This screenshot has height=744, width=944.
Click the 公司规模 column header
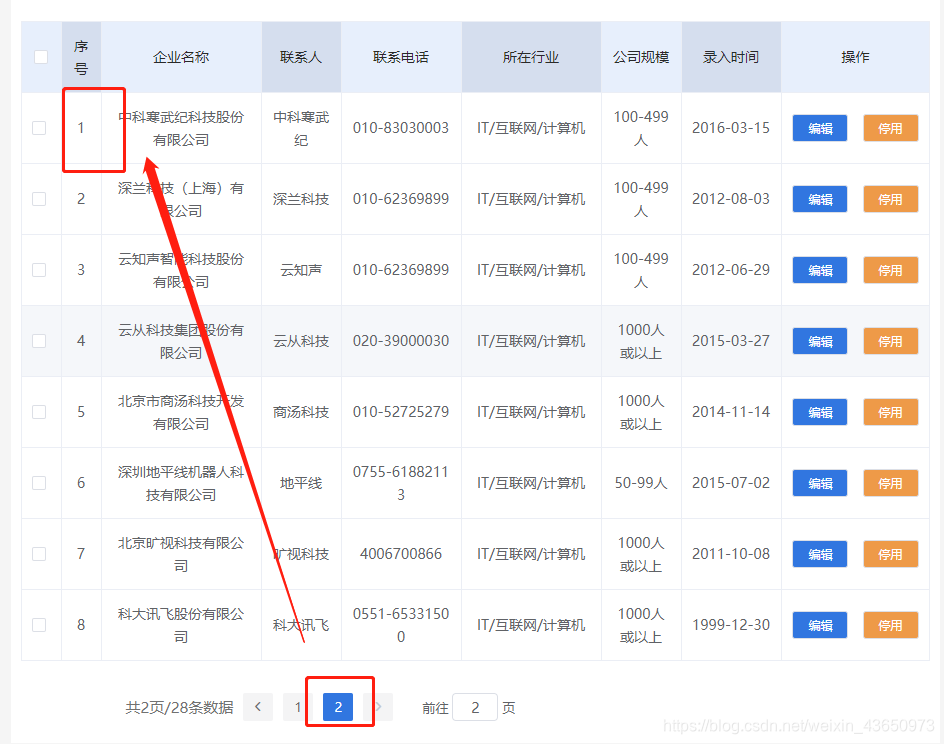pyautogui.click(x=641, y=57)
